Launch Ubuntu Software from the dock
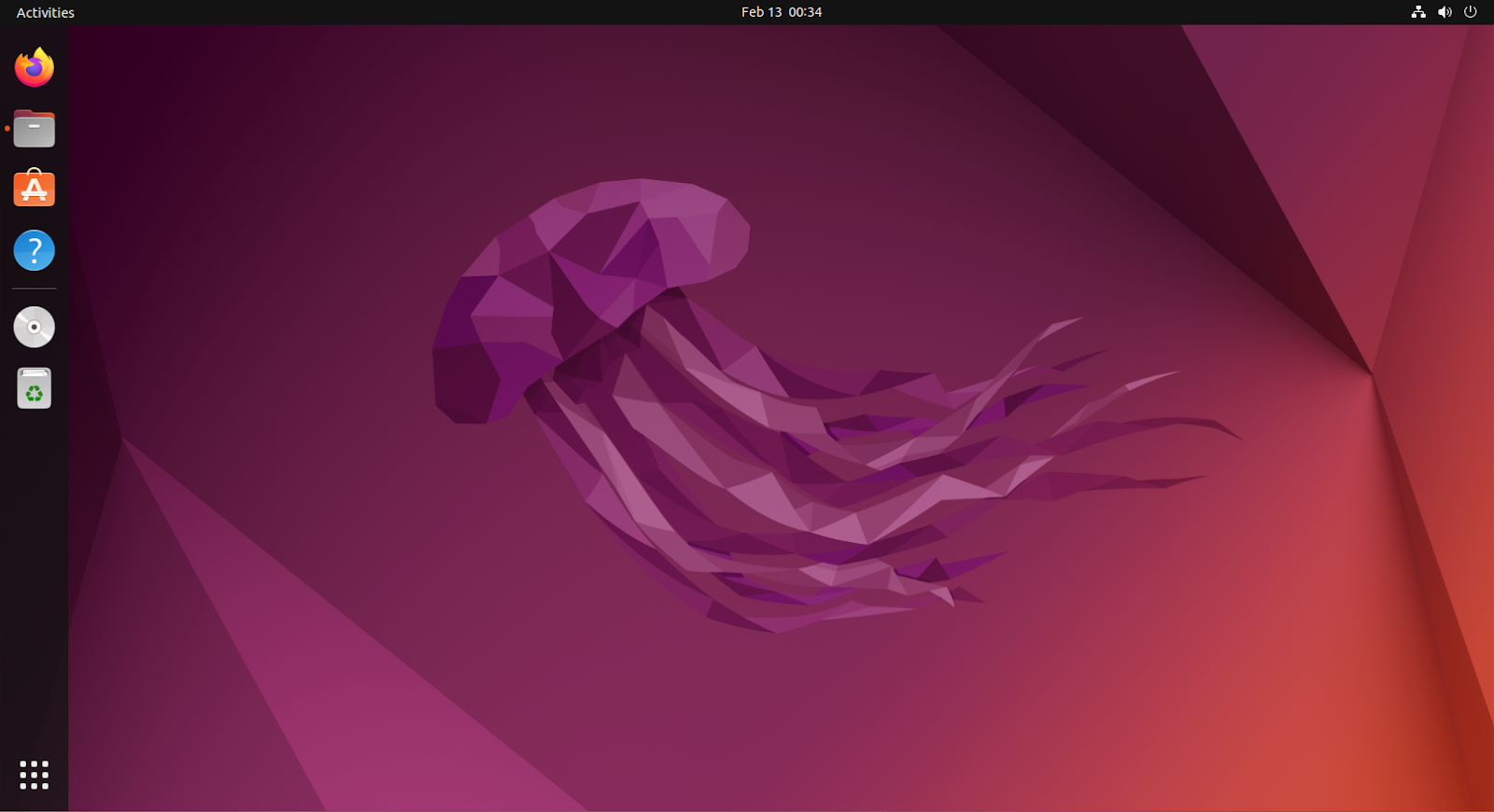Screen dimensions: 1494x812 tap(35, 189)
